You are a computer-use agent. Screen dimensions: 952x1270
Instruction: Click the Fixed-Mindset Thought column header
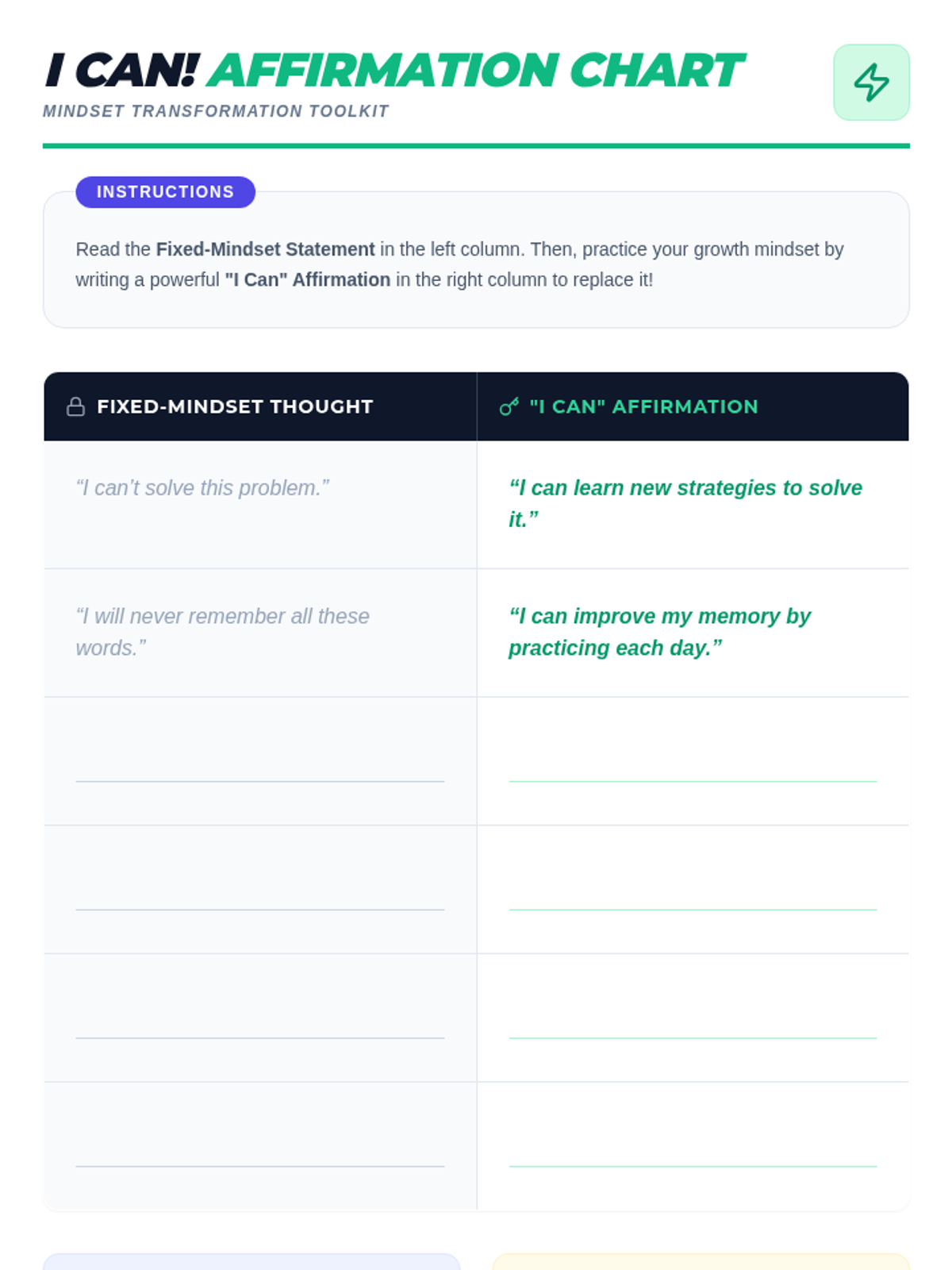[x=235, y=407]
